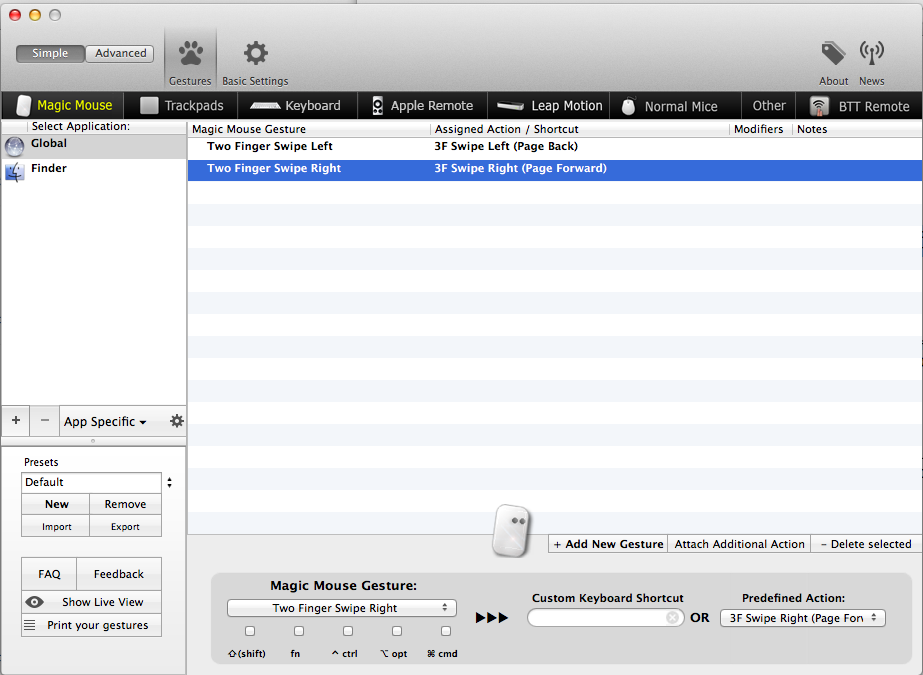Switch to Advanced mode
Viewport: 923px width, 675px height.
[120, 54]
